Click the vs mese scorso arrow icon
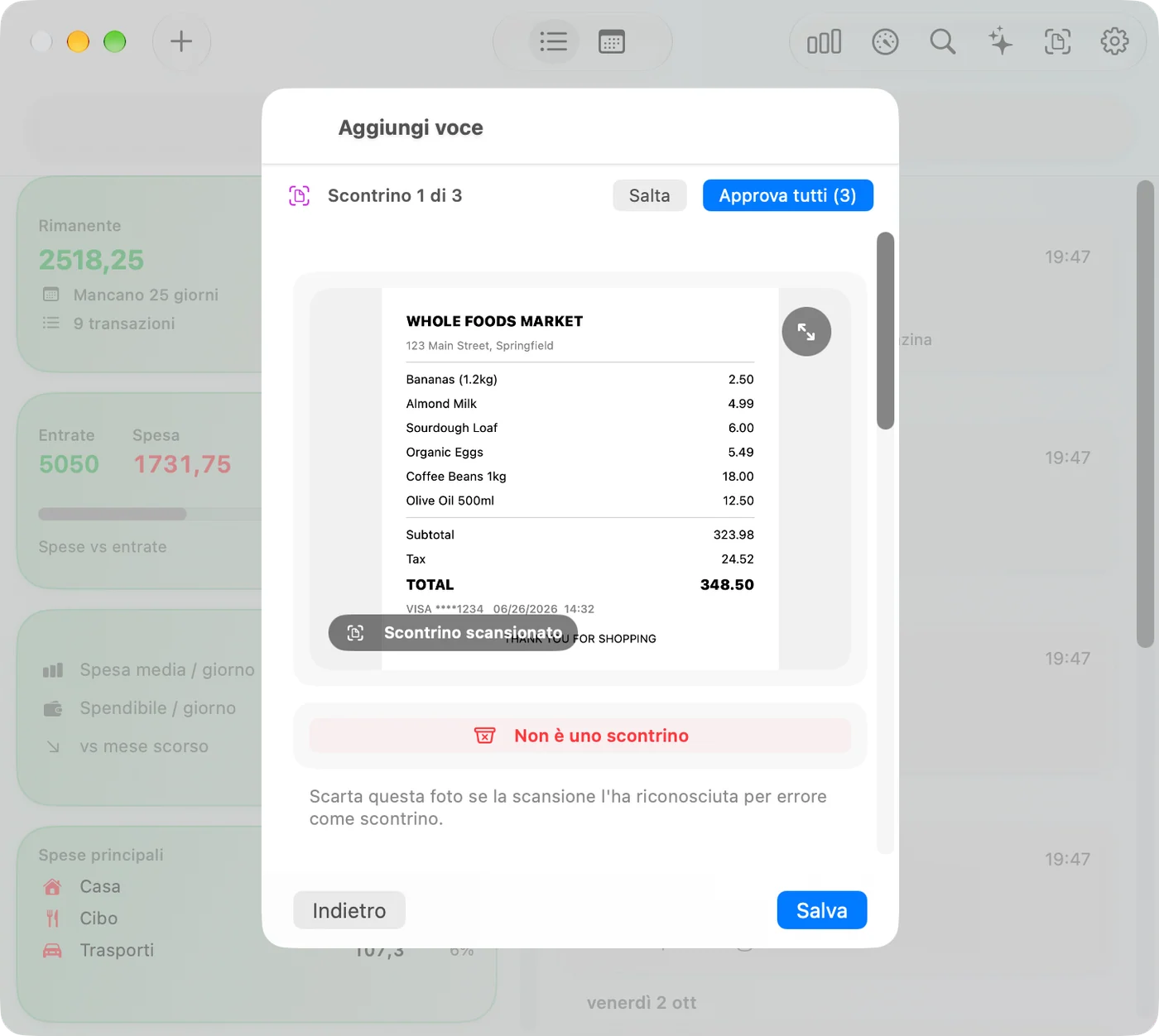The height and width of the screenshot is (1036, 1159). pos(53,746)
